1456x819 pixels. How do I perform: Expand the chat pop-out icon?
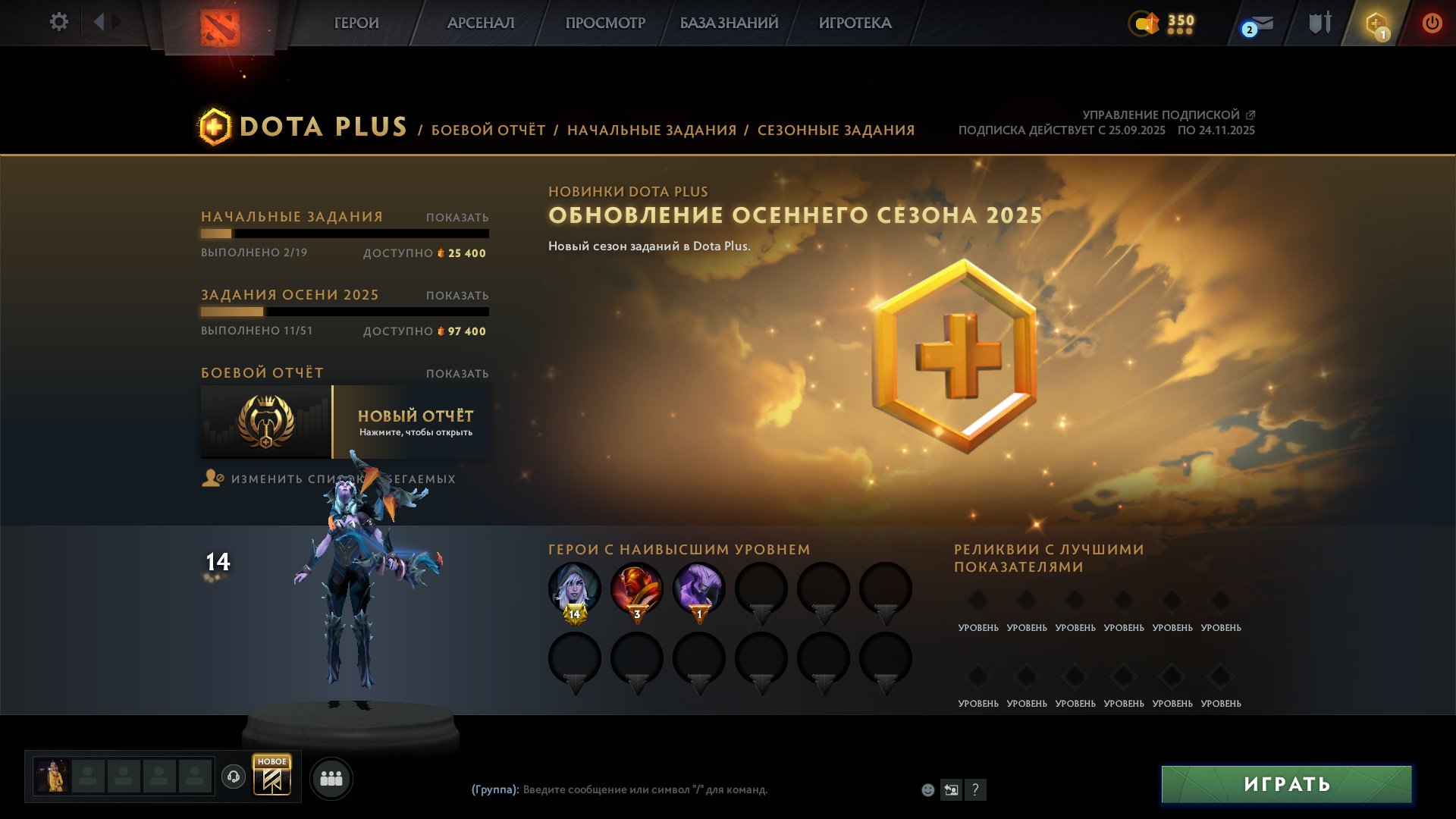point(951,789)
